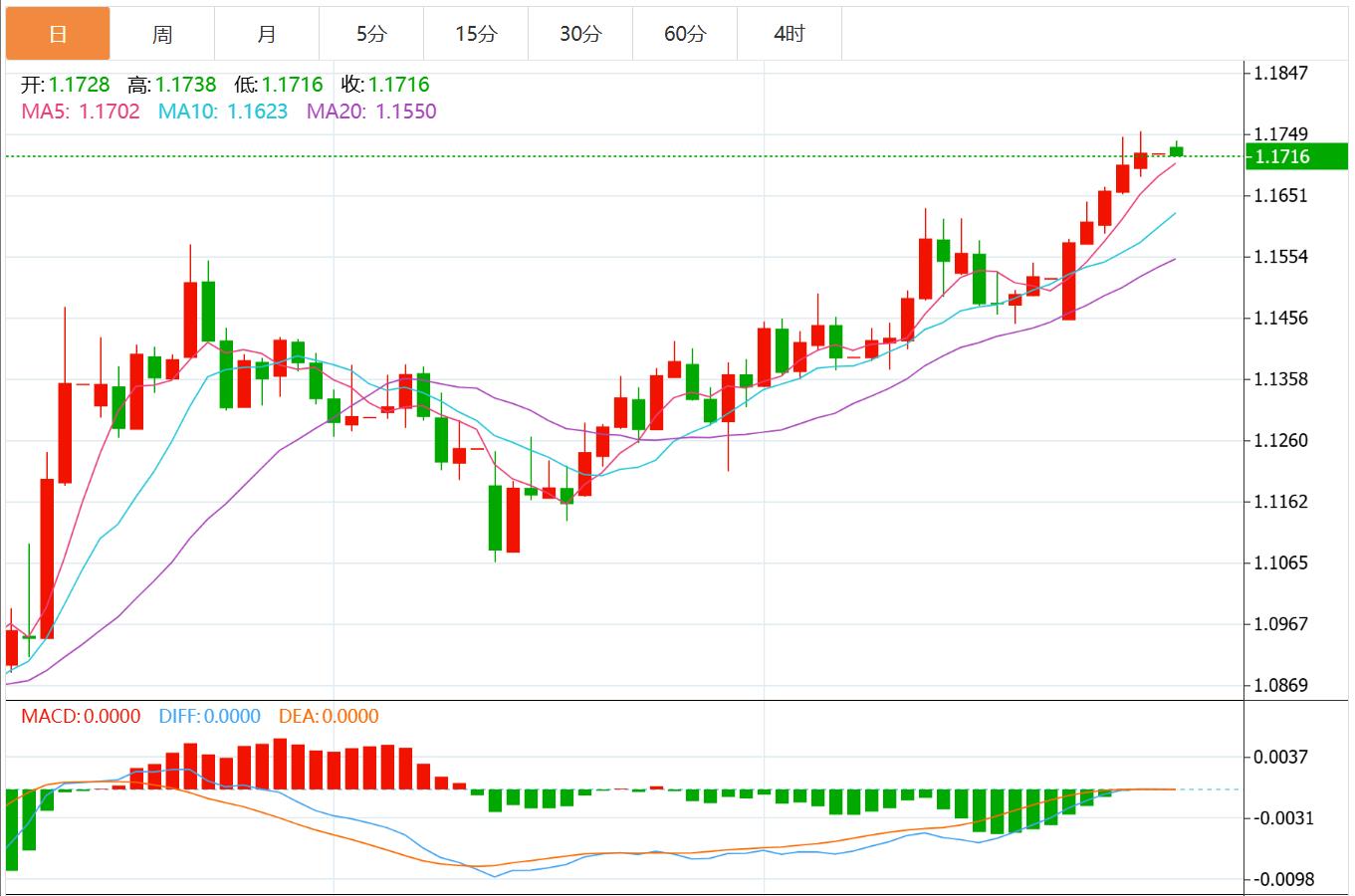Click the MA10 moving average label

tap(223, 112)
